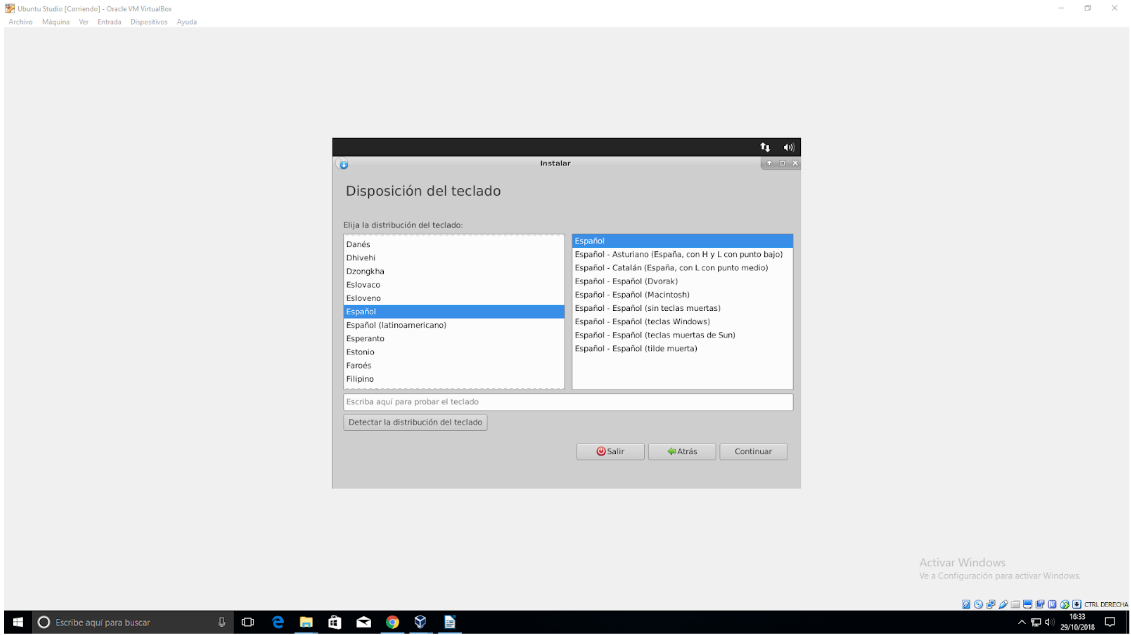Open Microsoft Edge from the taskbar
The image size is (1131, 635).
coord(278,622)
